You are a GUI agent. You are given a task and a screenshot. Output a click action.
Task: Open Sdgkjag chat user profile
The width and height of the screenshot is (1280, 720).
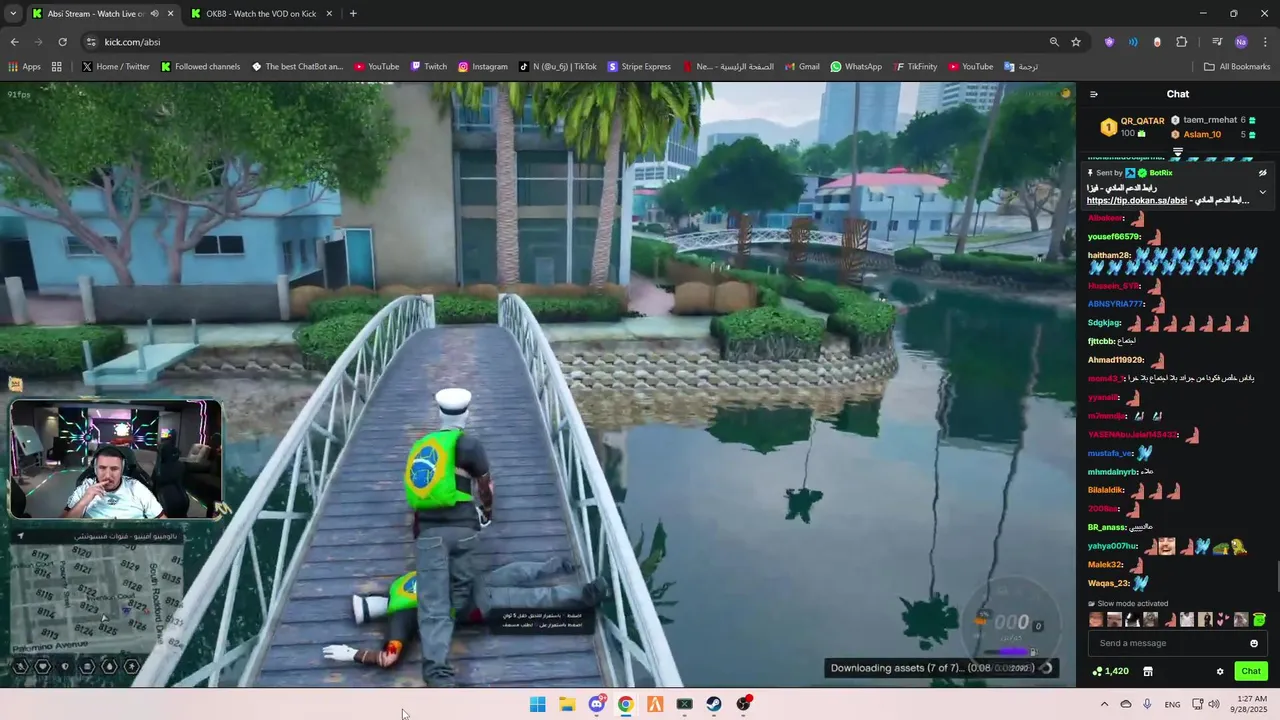pyautogui.click(x=1104, y=323)
